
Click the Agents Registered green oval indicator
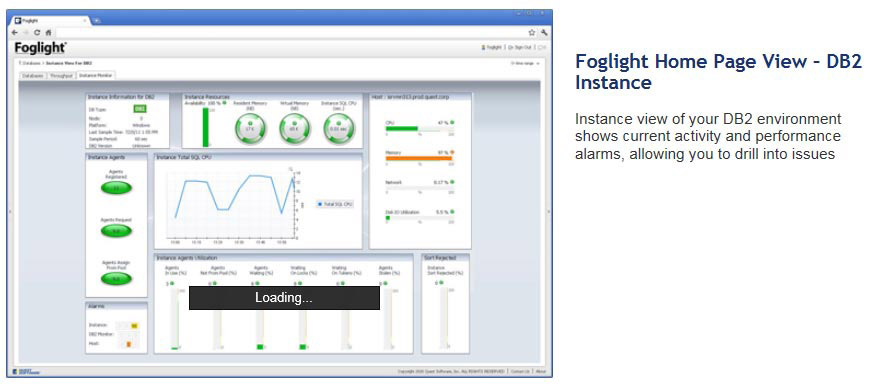pos(117,188)
